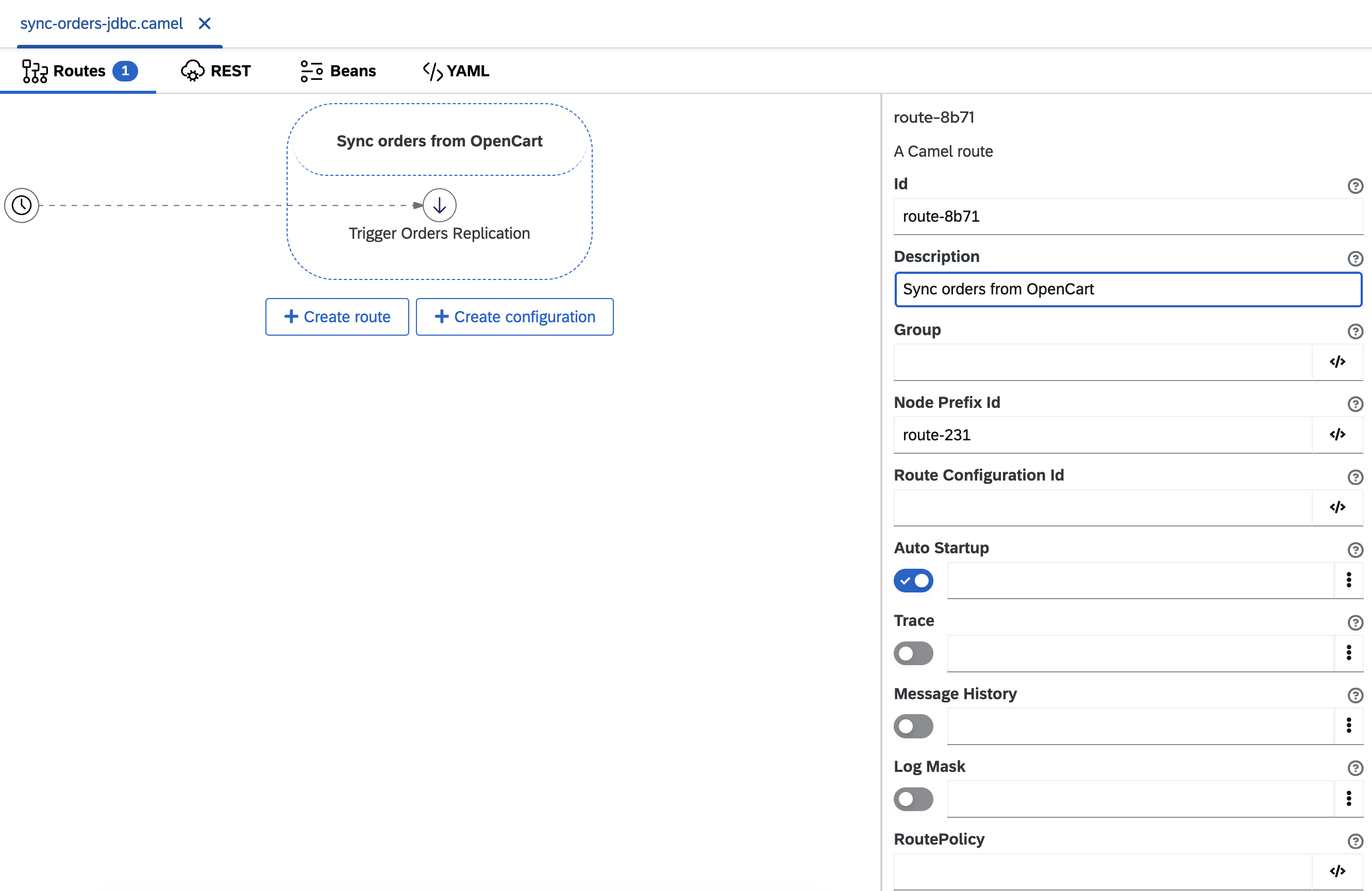Image resolution: width=1372 pixels, height=891 pixels.
Task: Enable the Trace toggle
Action: click(912, 652)
